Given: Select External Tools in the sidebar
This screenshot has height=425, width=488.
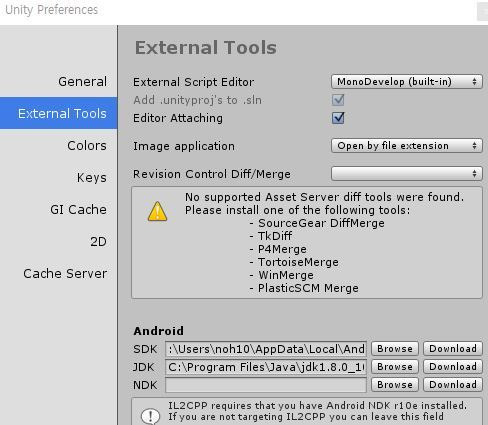Looking at the screenshot, I should [x=59, y=113].
